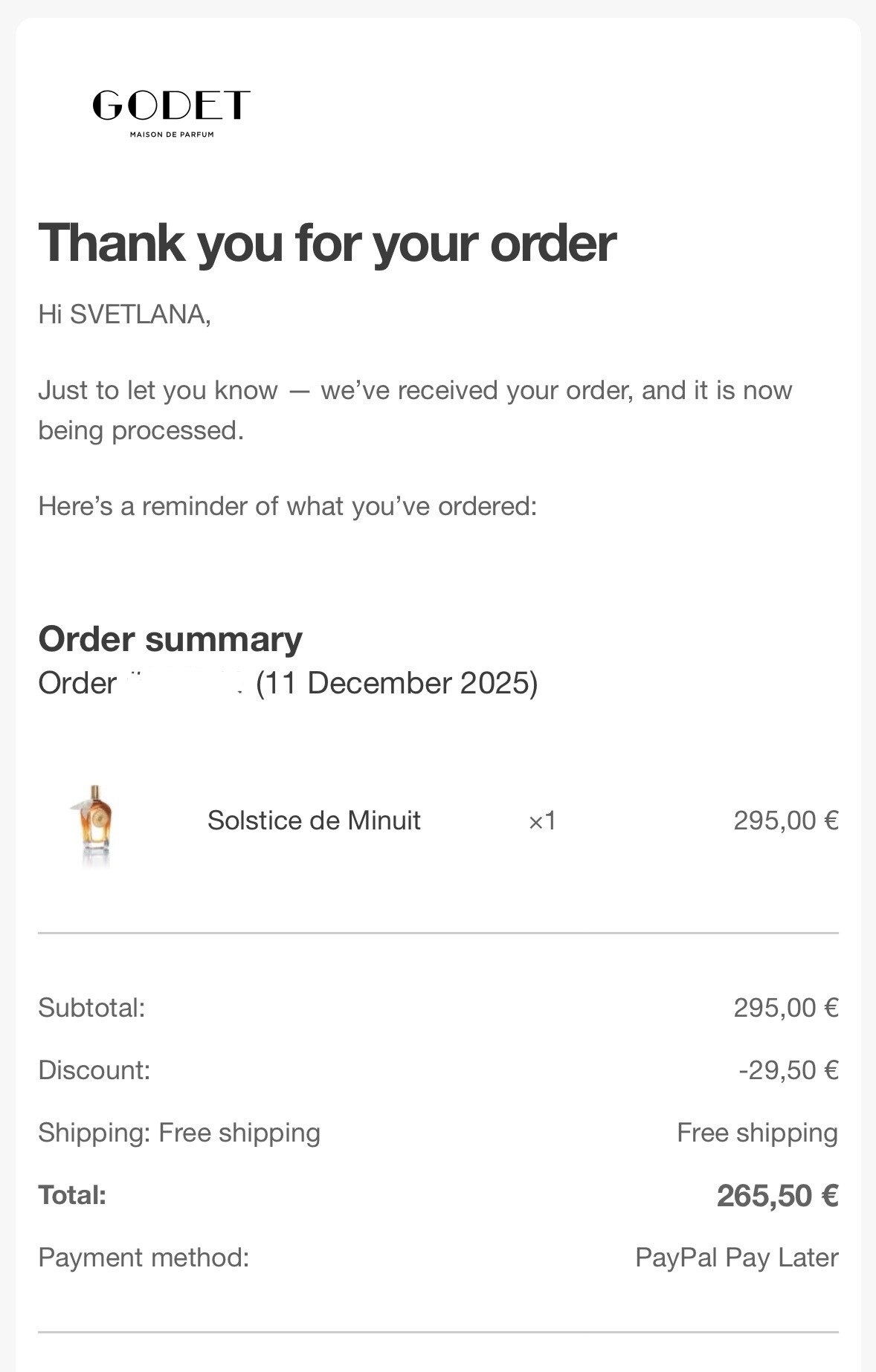Click the Subtotal label
The width and height of the screenshot is (876, 1372).
[91, 1008]
